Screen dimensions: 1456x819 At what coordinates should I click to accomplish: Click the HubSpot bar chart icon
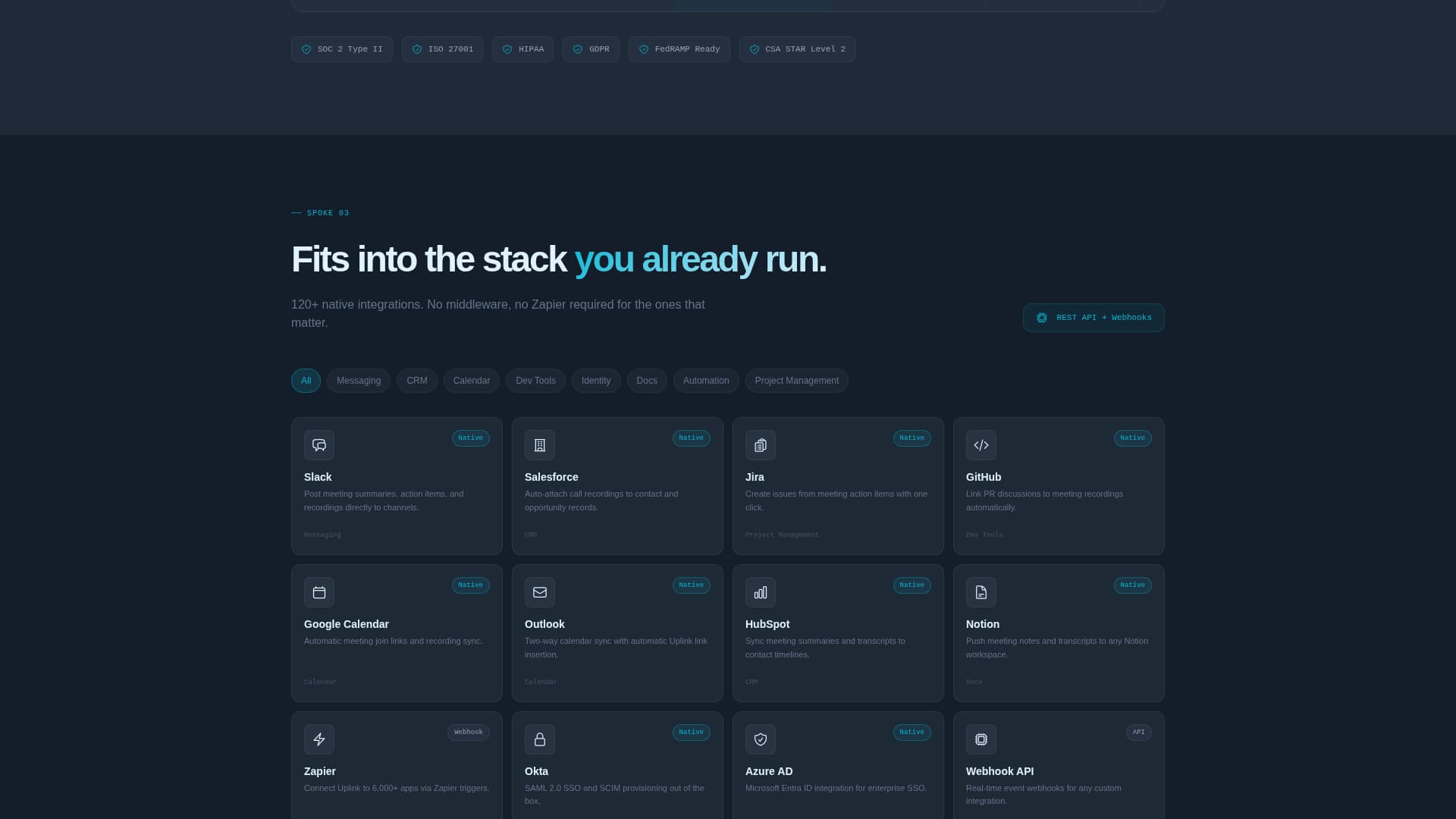click(x=761, y=592)
